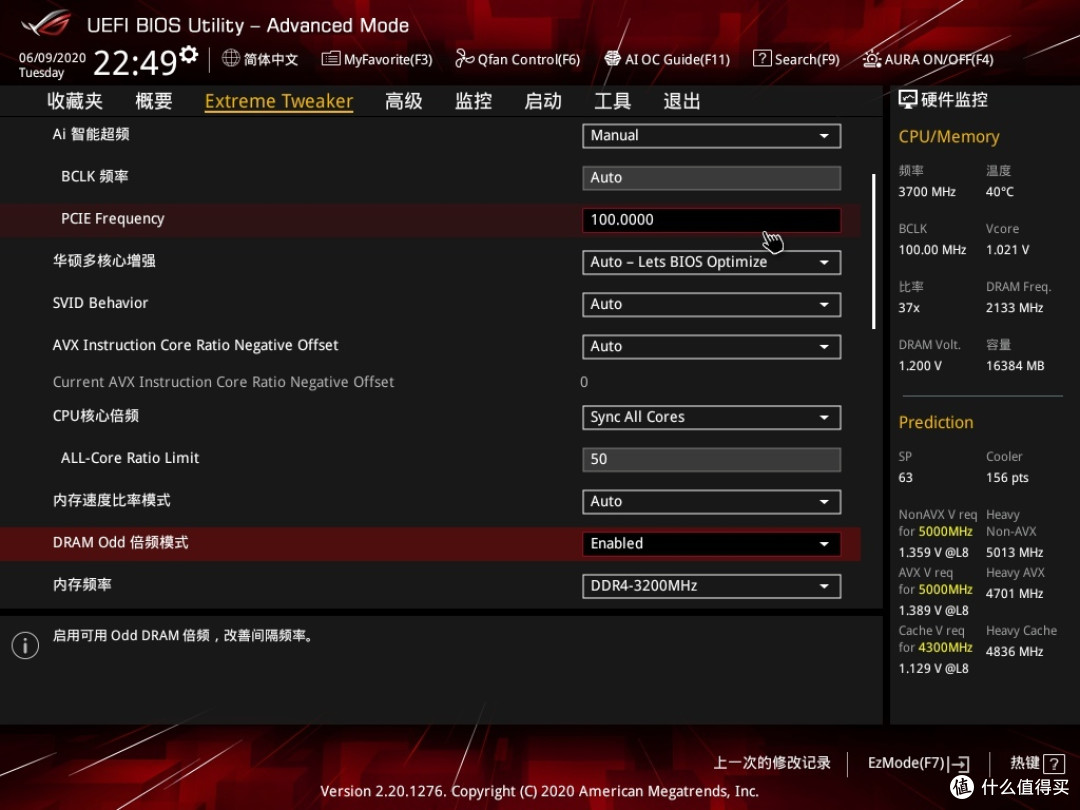Open Search(F9)

(x=796, y=59)
